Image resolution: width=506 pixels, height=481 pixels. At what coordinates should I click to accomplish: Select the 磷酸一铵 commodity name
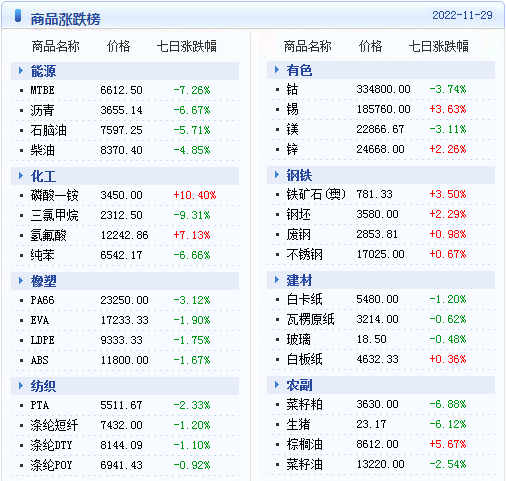[x=54, y=195]
